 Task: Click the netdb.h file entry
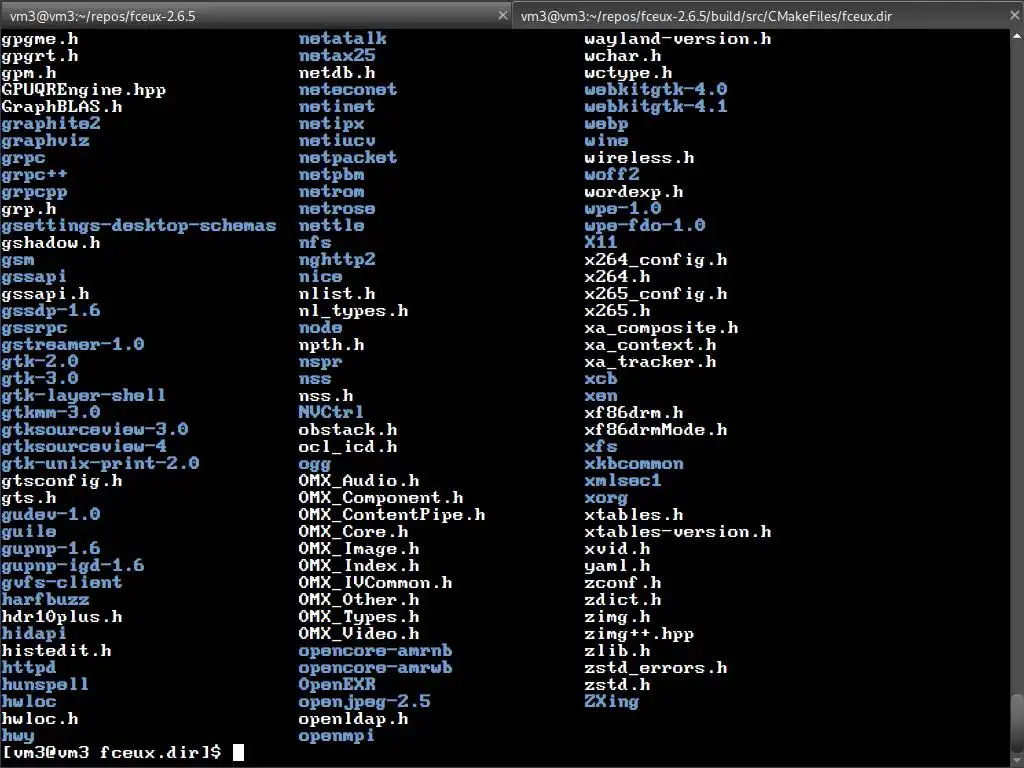click(x=337, y=73)
